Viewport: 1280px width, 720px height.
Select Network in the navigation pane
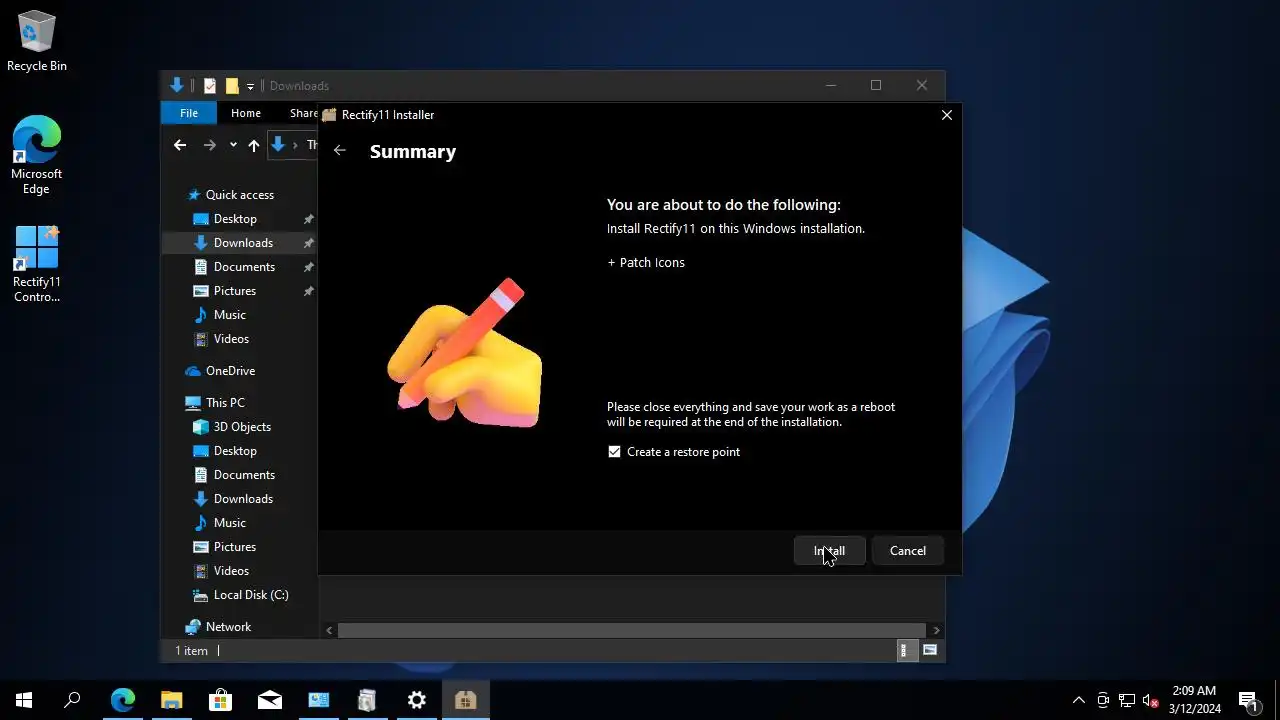click(228, 627)
